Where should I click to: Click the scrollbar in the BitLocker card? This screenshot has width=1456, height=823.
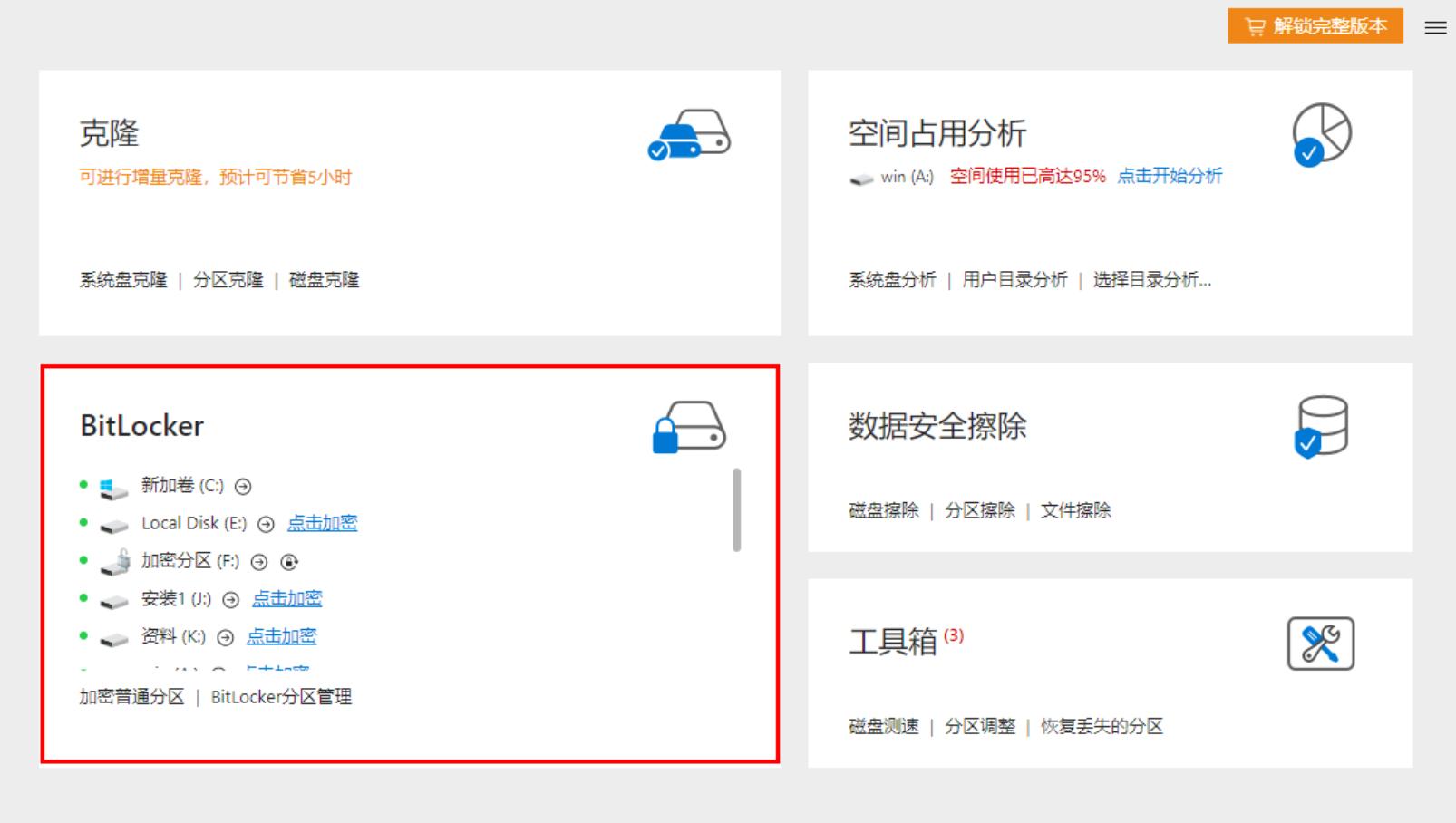pyautogui.click(x=737, y=508)
